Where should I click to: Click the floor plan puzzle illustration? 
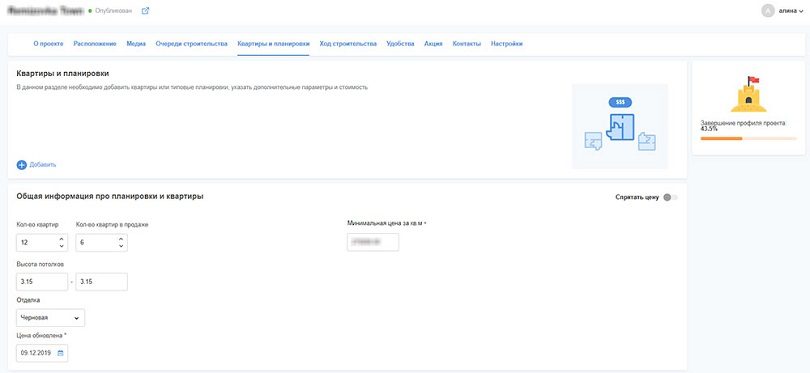point(620,126)
